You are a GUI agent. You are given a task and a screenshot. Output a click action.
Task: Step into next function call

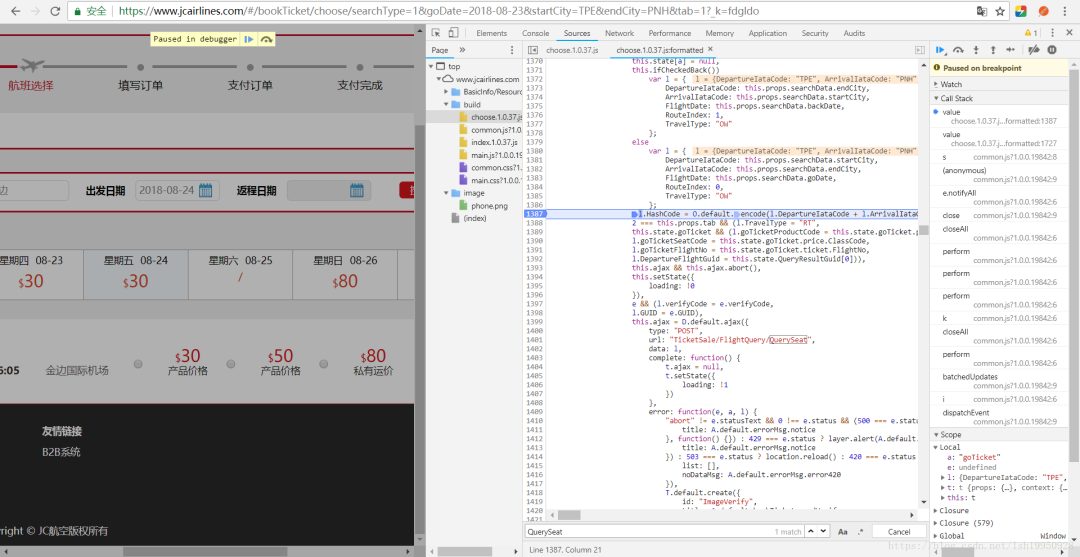point(976,50)
